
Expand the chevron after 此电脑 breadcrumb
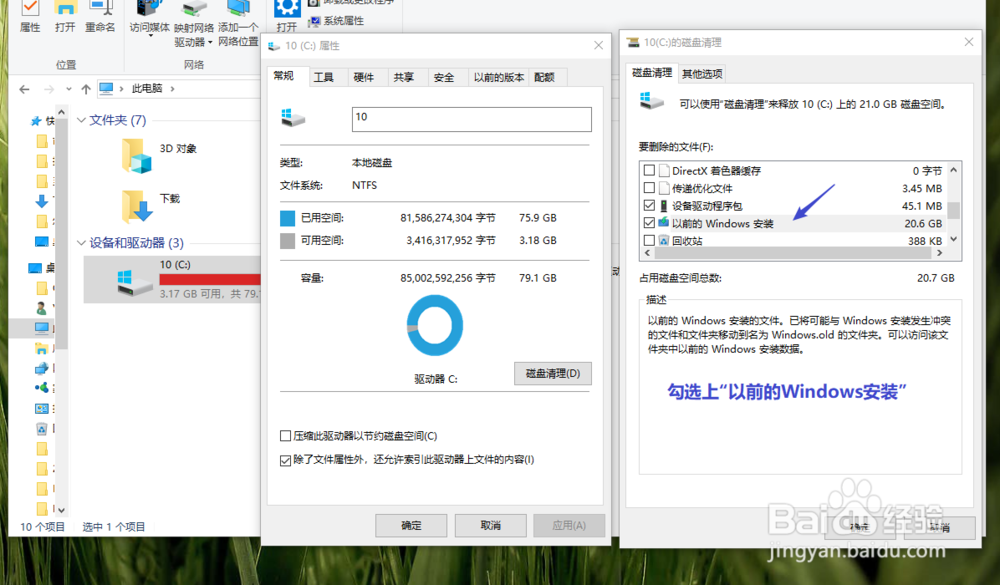(172, 89)
